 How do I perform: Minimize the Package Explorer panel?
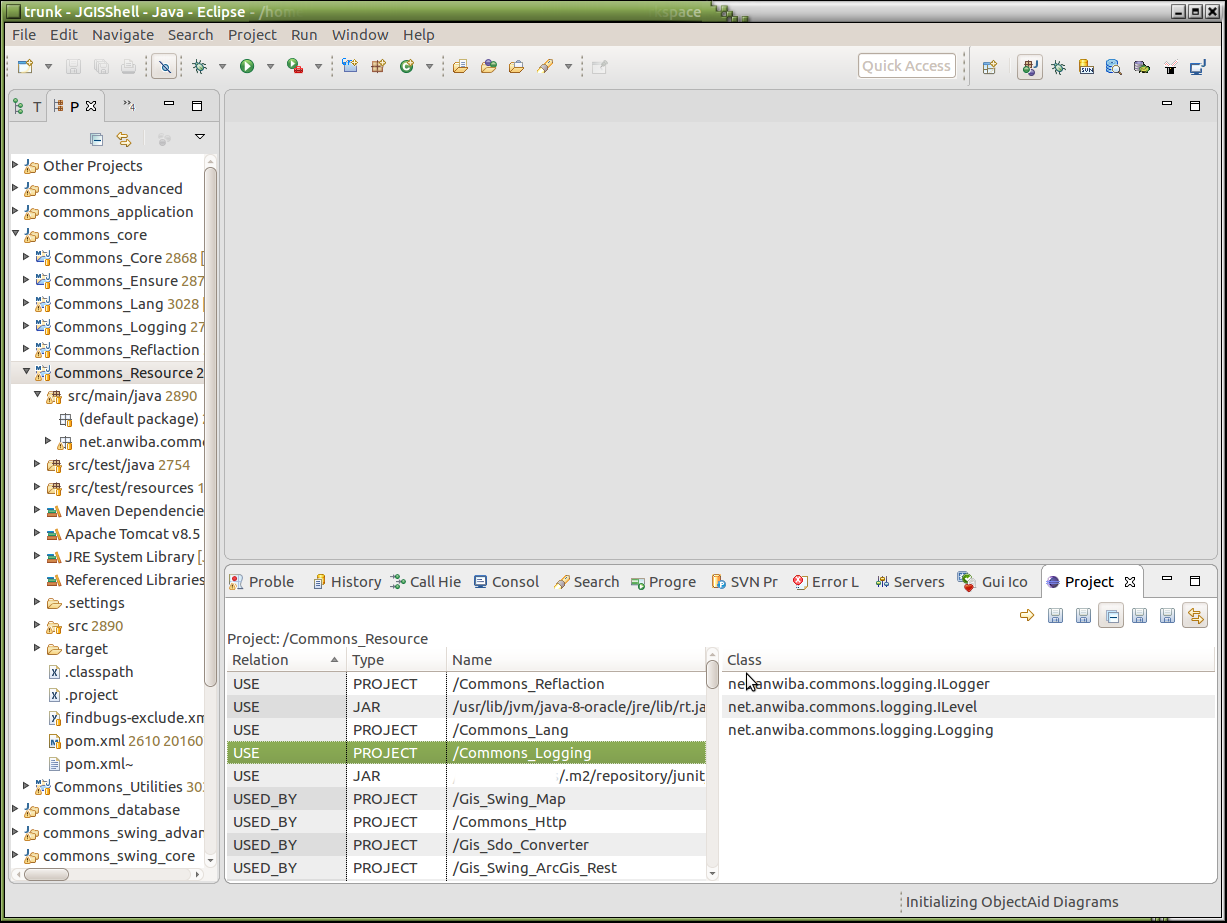[x=169, y=105]
